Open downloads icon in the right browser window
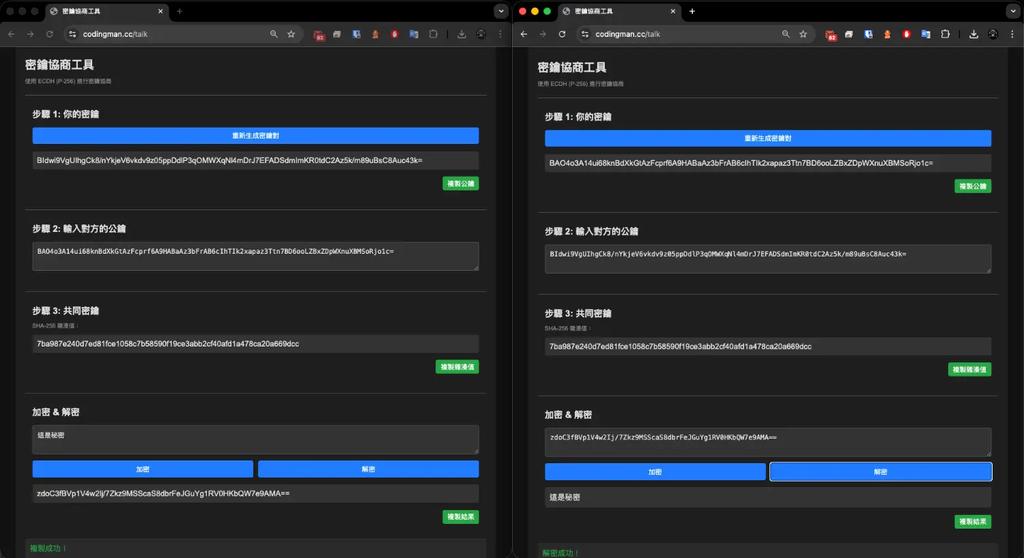The width and height of the screenshot is (1024, 558). pyautogui.click(x=973, y=34)
